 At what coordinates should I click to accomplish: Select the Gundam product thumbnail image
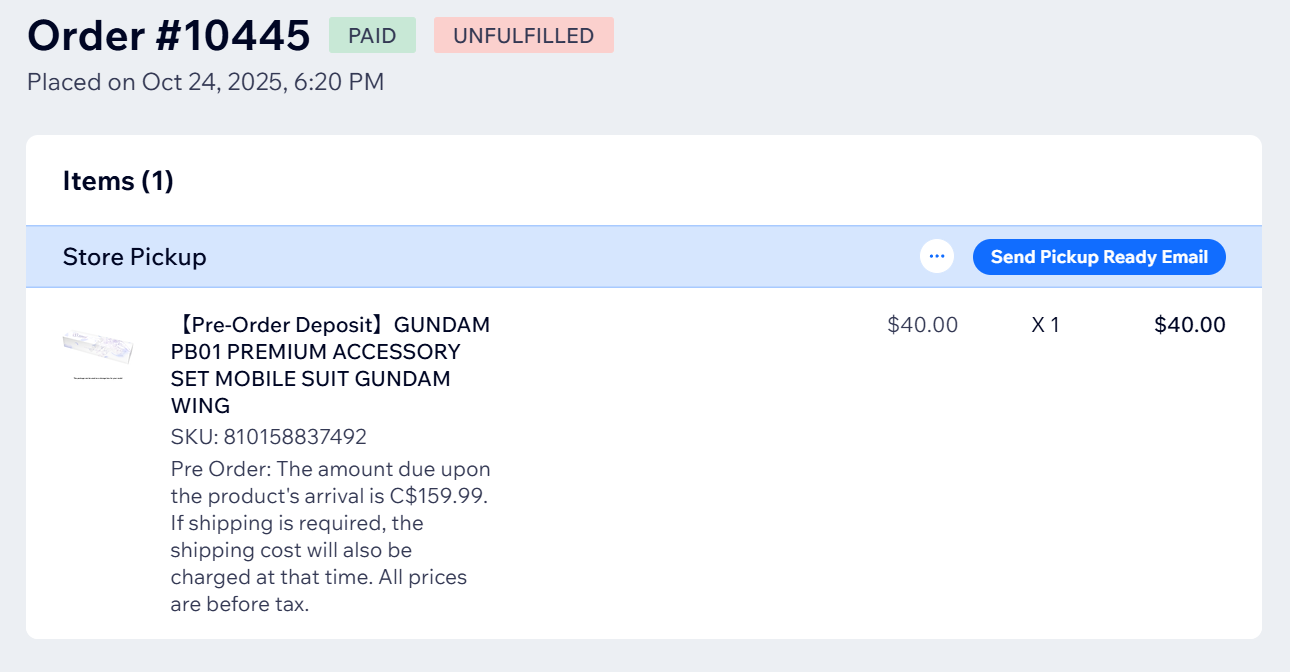[100, 352]
